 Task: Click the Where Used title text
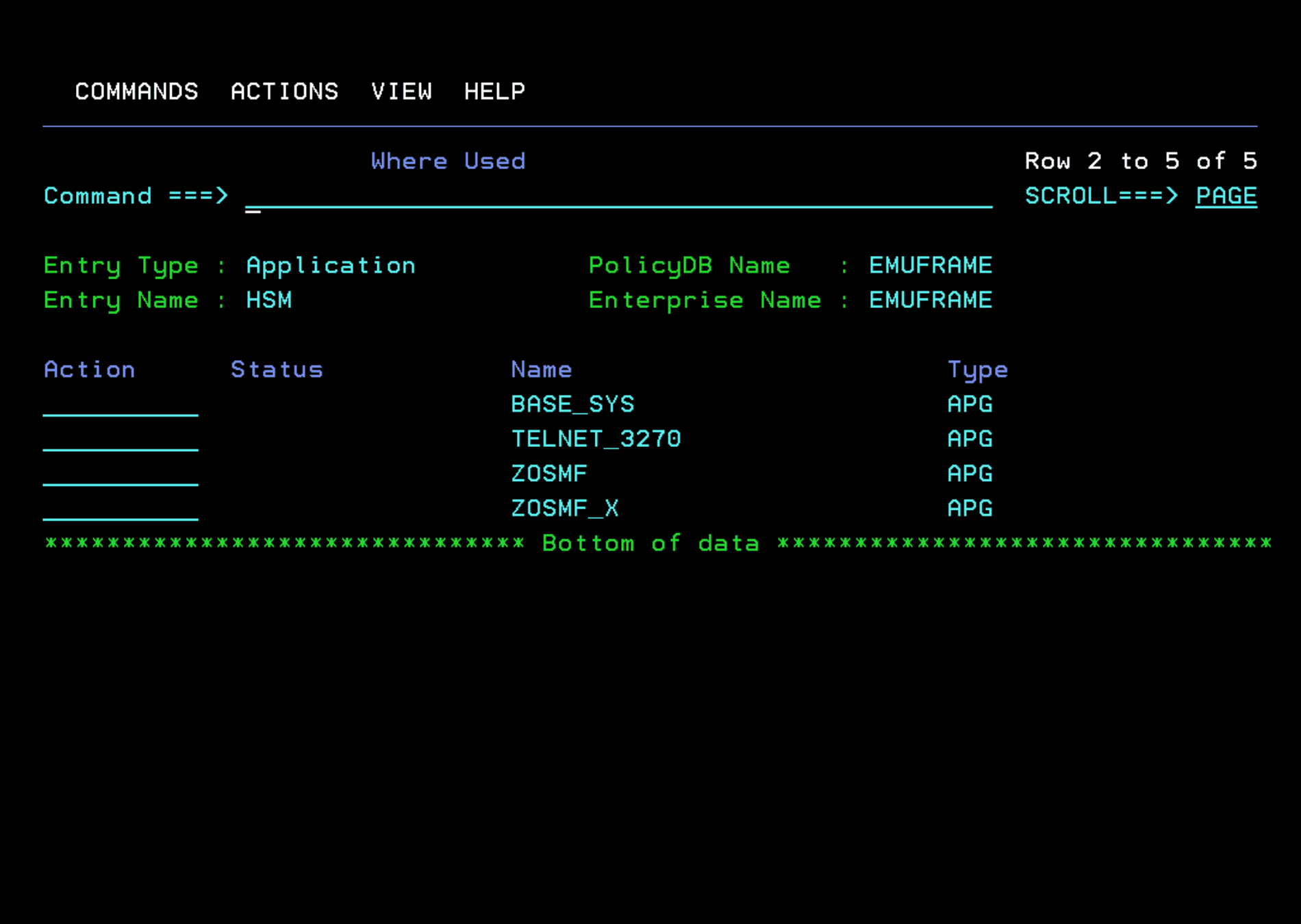[x=447, y=161]
